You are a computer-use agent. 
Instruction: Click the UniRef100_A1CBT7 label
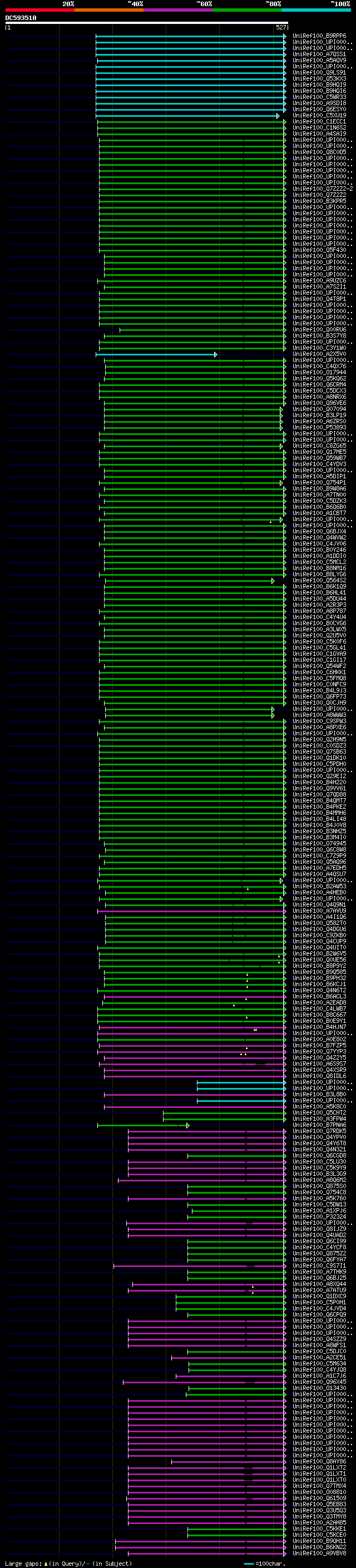(319, 513)
